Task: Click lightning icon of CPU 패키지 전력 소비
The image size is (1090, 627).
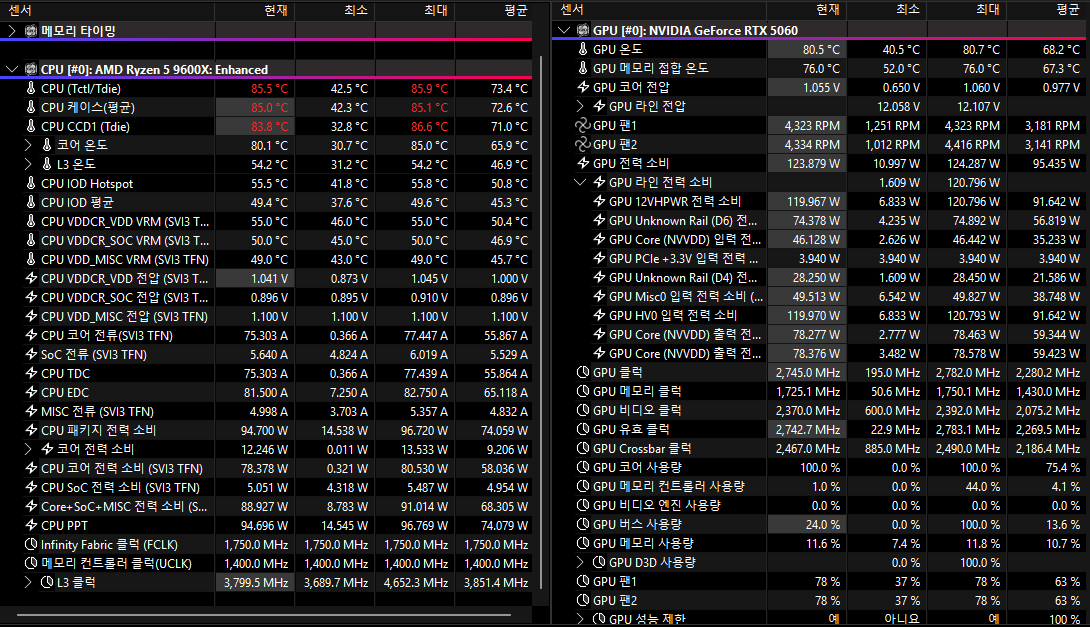Action: coord(31,430)
